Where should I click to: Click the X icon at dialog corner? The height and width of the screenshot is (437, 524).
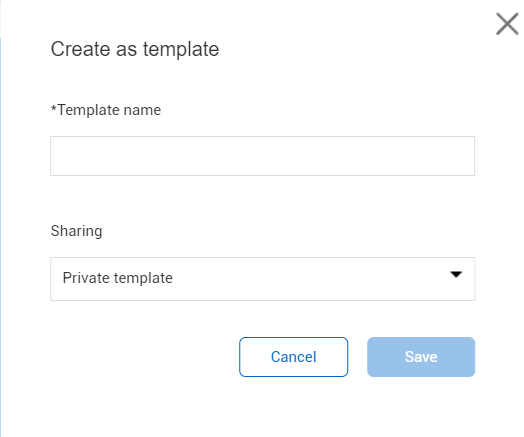tap(507, 24)
